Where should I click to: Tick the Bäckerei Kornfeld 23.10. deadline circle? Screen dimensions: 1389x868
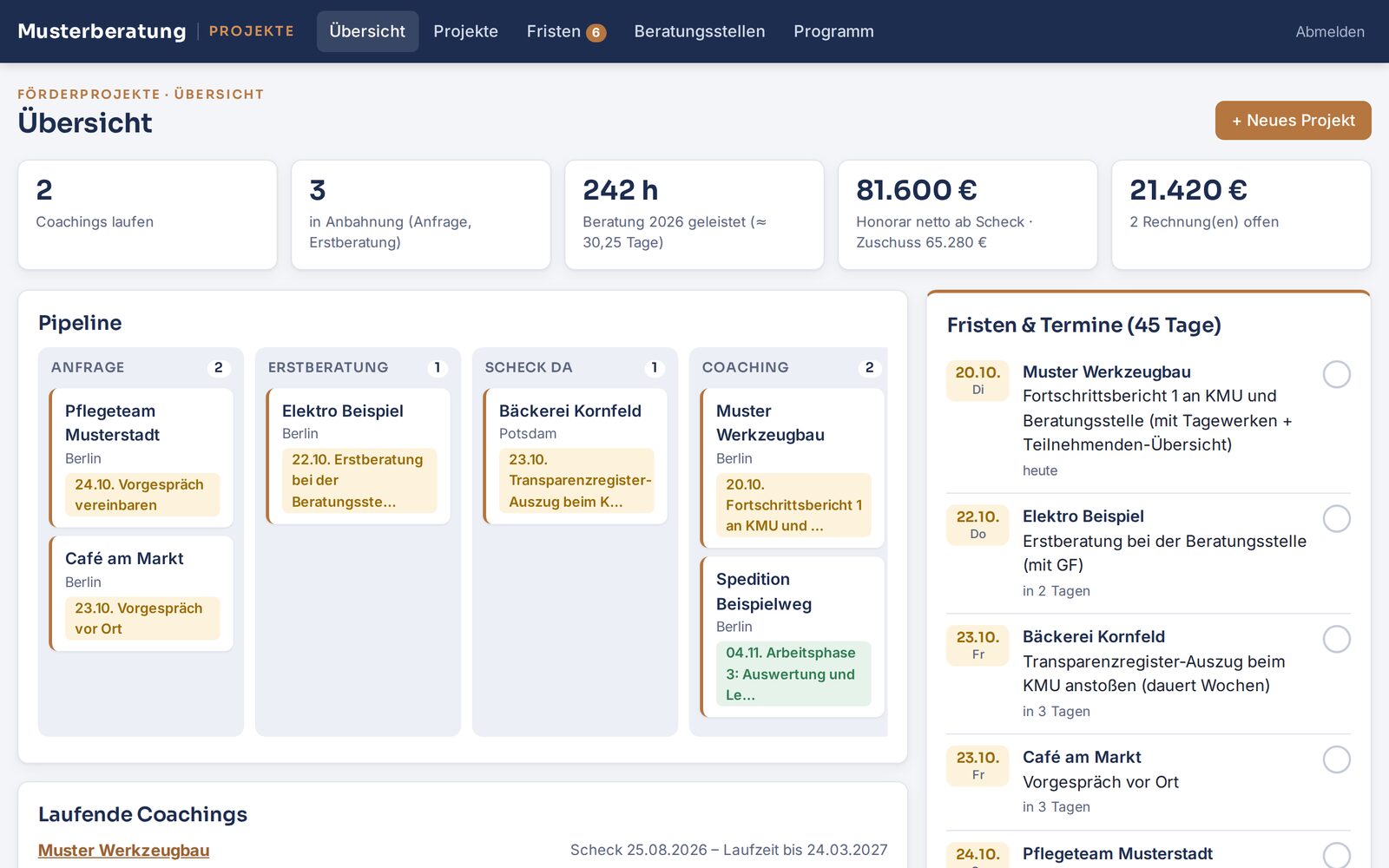[1336, 640]
